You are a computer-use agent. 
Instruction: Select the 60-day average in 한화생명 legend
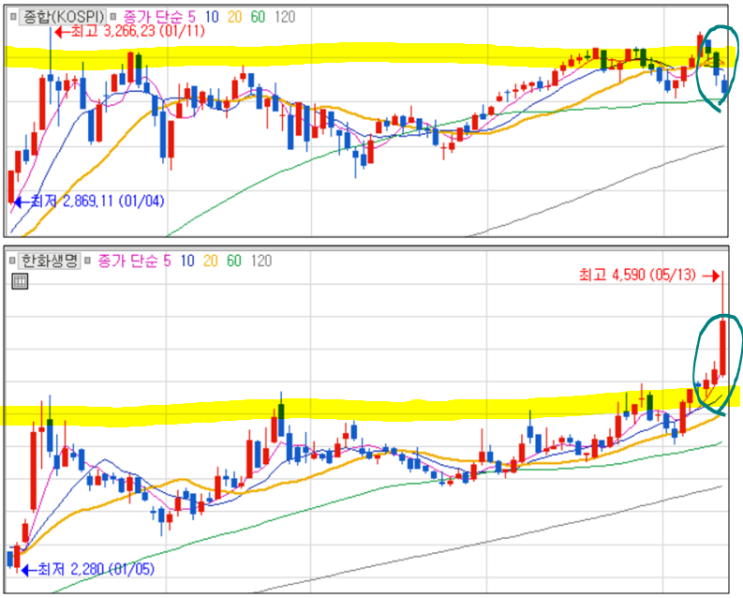(x=234, y=261)
